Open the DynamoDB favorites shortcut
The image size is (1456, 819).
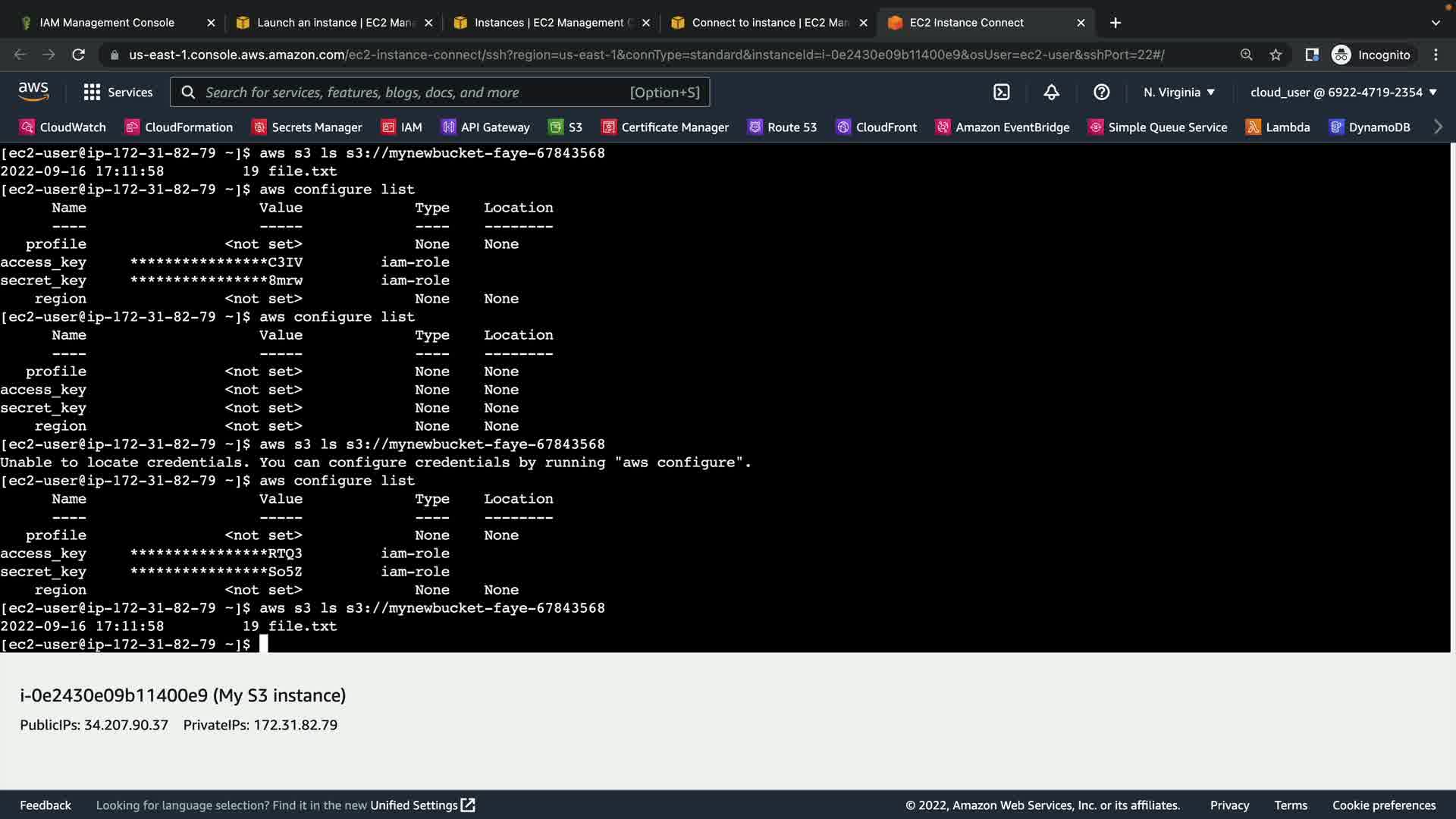pos(1370,127)
